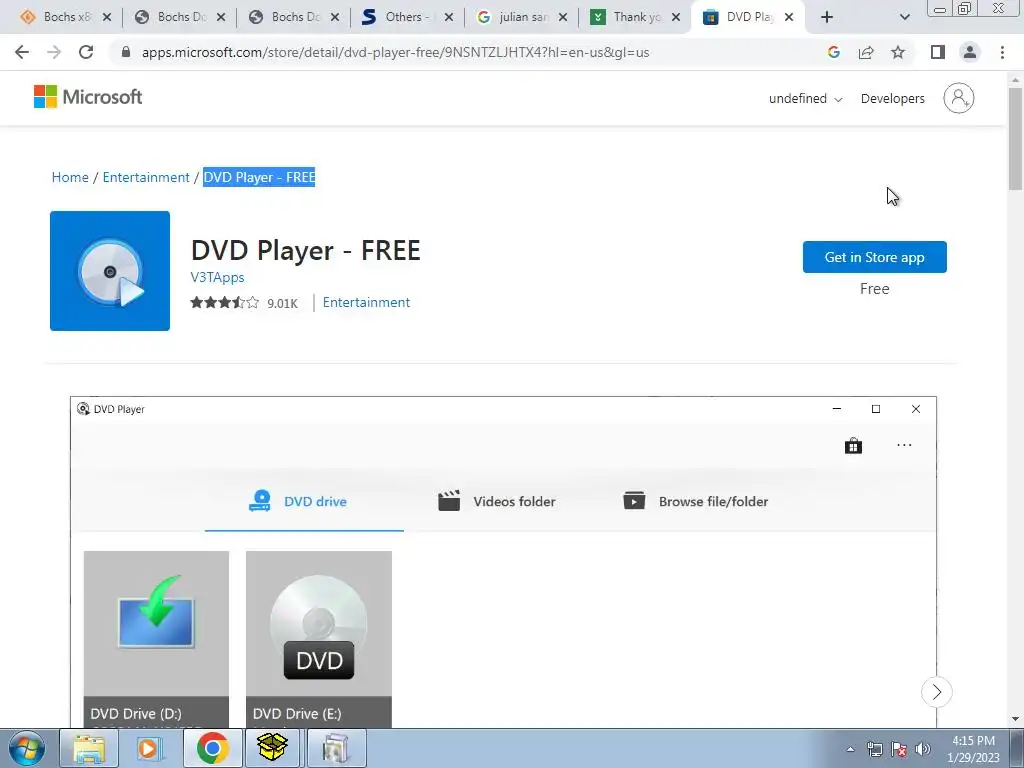Open Windows Explorer from taskbar
Screen dimensions: 1024x768
click(89, 748)
